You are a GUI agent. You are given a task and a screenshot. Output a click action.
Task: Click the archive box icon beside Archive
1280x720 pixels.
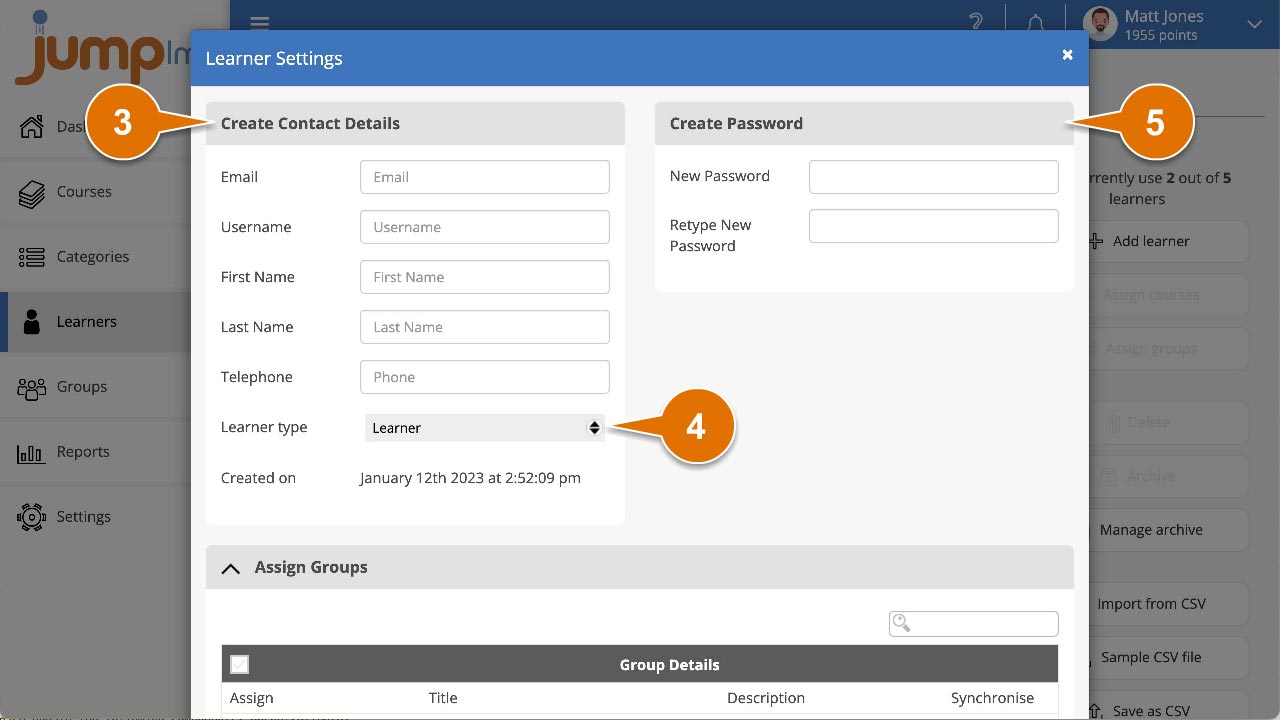(1108, 477)
